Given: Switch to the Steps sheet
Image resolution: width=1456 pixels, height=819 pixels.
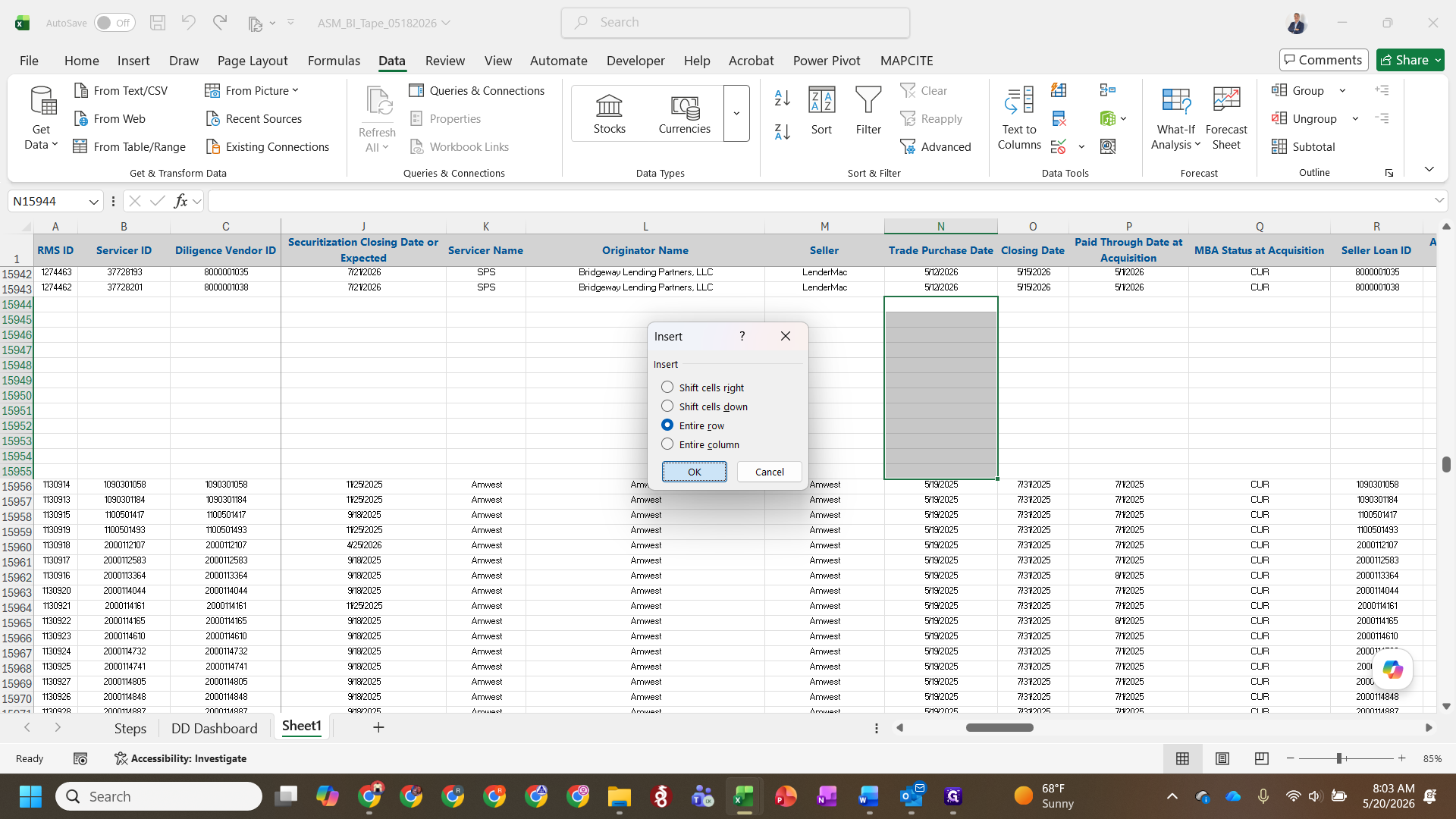Looking at the screenshot, I should 130,728.
